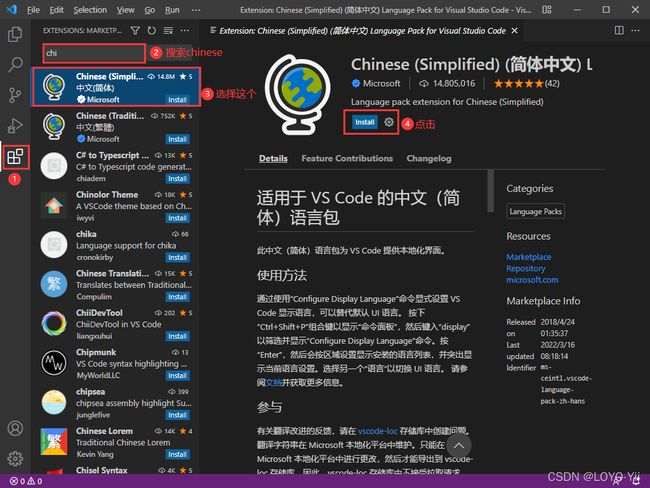
Task: Install the chika language support extension
Action: tap(177, 257)
